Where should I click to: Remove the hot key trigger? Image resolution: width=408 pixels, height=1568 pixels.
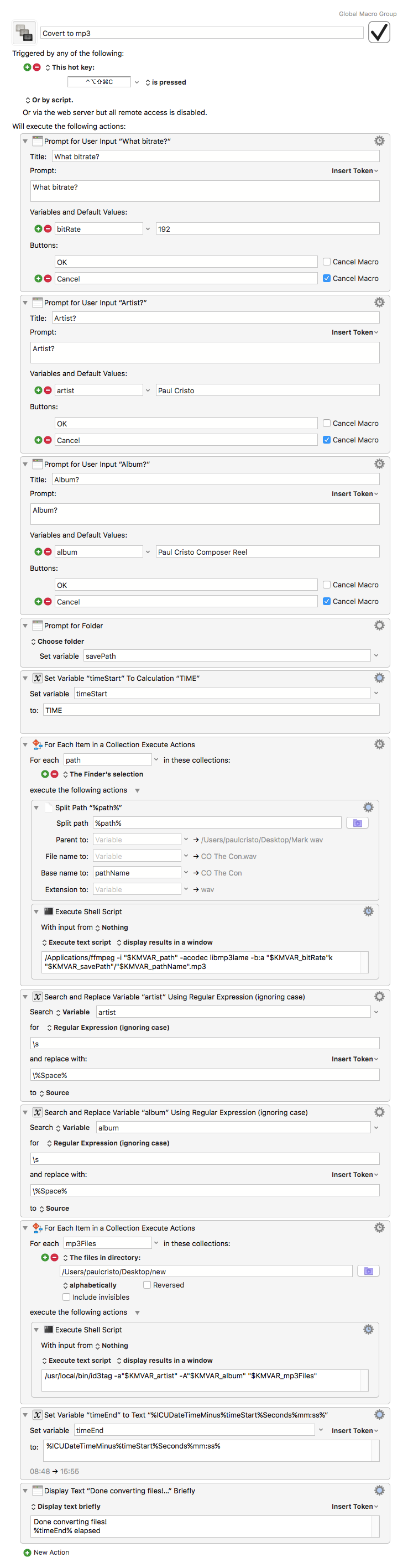click(36, 67)
